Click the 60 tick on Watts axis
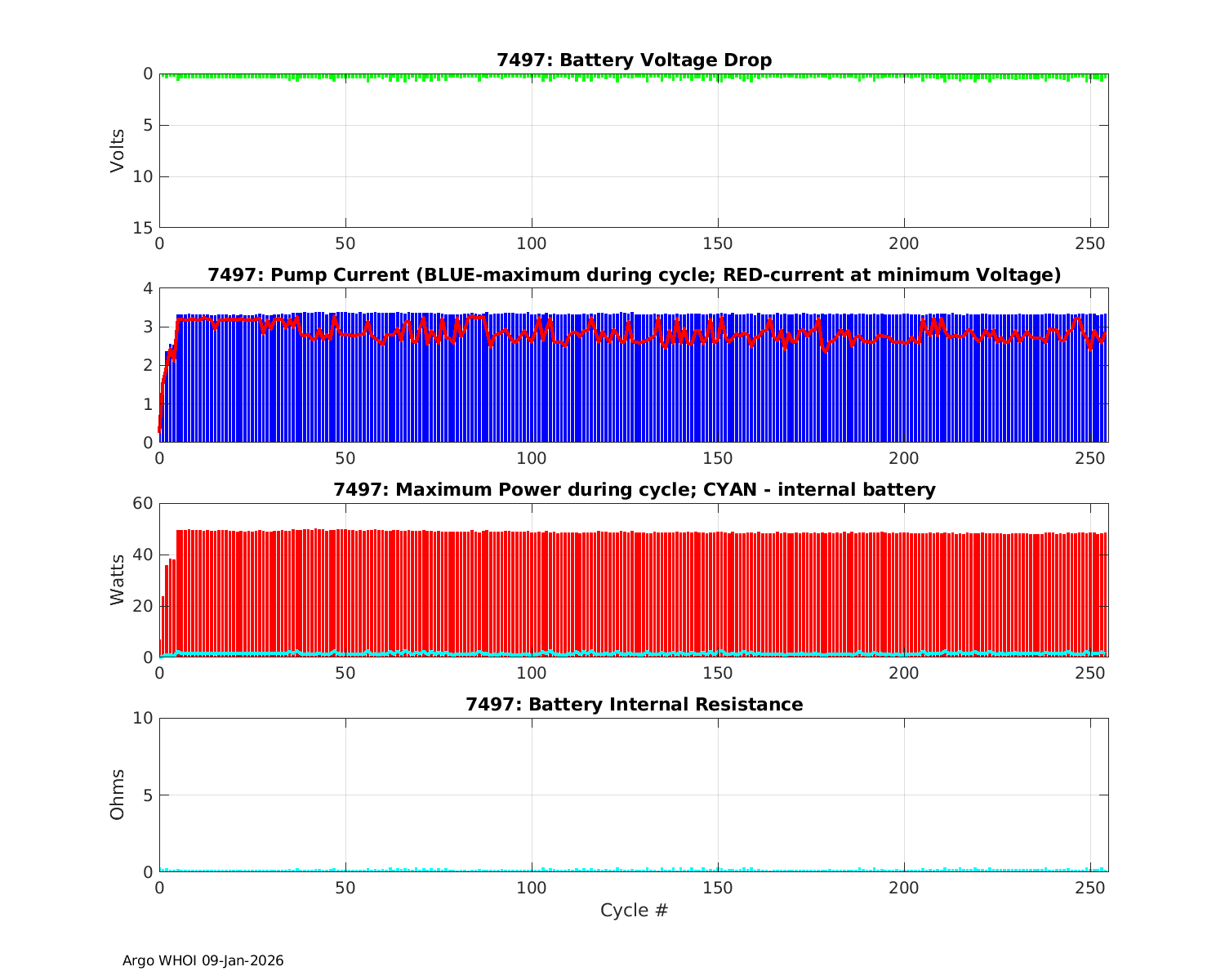Viewport: 1225px width, 980px height. 144,503
